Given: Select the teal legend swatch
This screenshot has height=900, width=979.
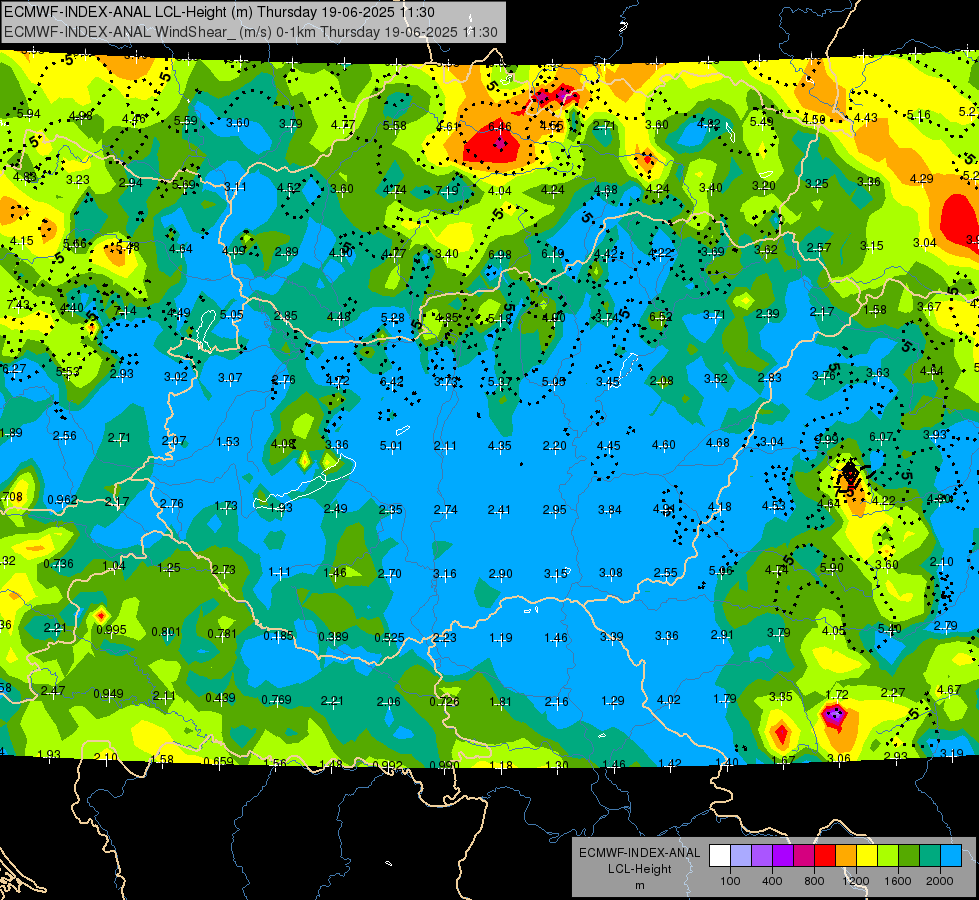Looking at the screenshot, I should click(x=930, y=856).
